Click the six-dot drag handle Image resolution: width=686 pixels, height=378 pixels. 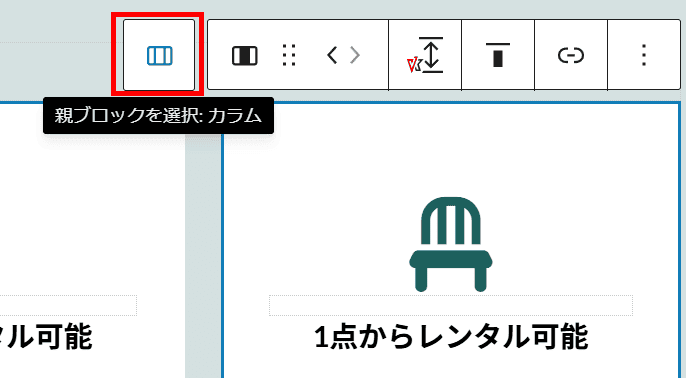[289, 56]
